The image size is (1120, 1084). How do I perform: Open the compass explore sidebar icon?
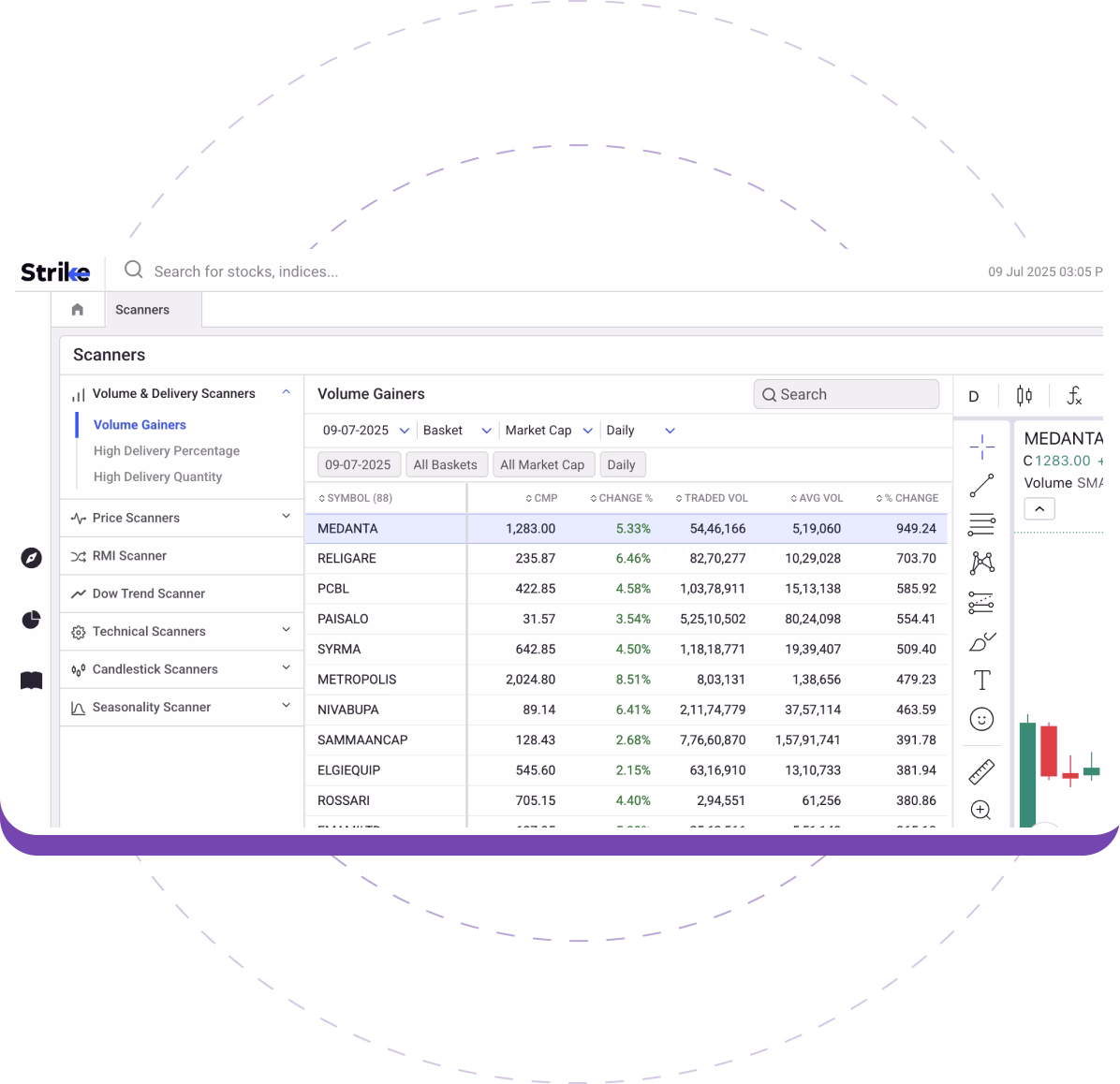tap(31, 558)
